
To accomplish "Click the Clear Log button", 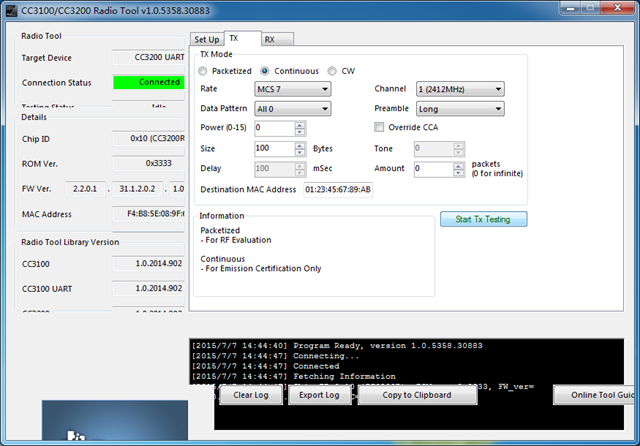I will pyautogui.click(x=251, y=395).
